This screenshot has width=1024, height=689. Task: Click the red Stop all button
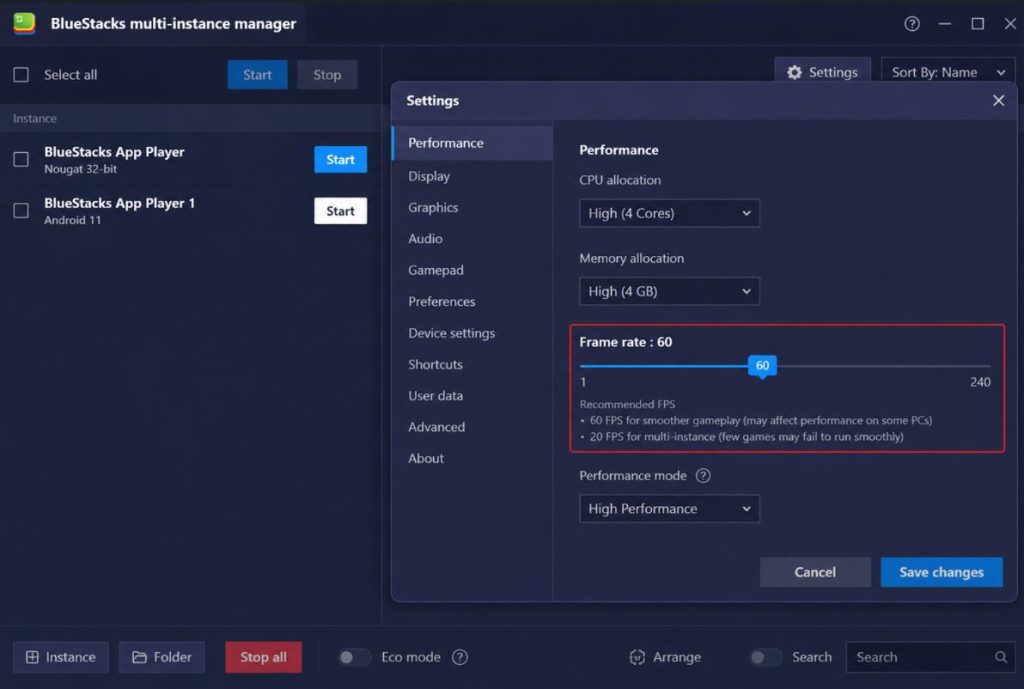coord(263,657)
